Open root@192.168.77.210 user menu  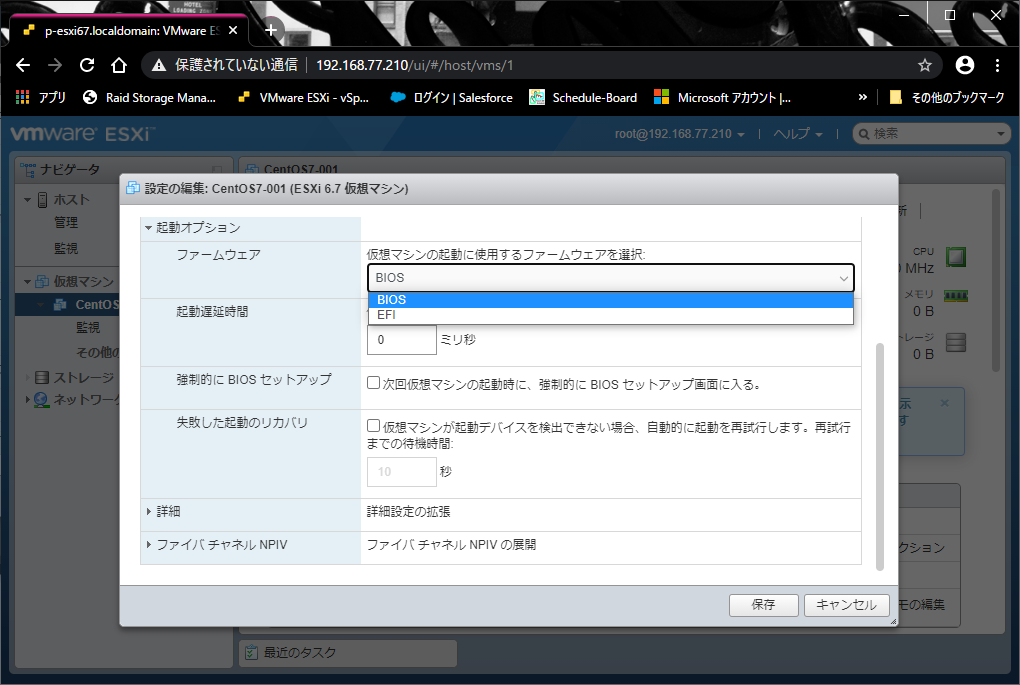tap(680, 134)
